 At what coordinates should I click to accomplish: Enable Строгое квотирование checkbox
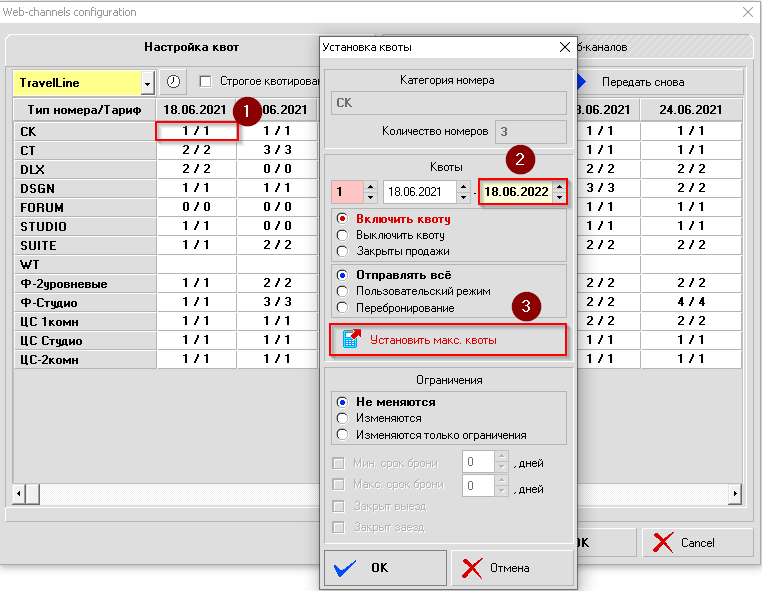point(205,82)
